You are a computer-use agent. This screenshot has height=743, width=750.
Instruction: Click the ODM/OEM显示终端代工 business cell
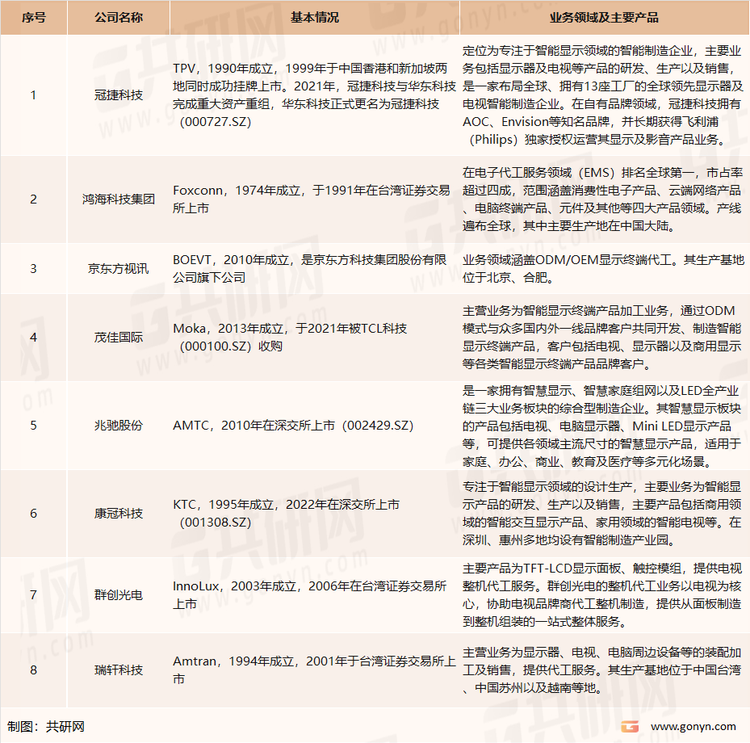click(604, 268)
